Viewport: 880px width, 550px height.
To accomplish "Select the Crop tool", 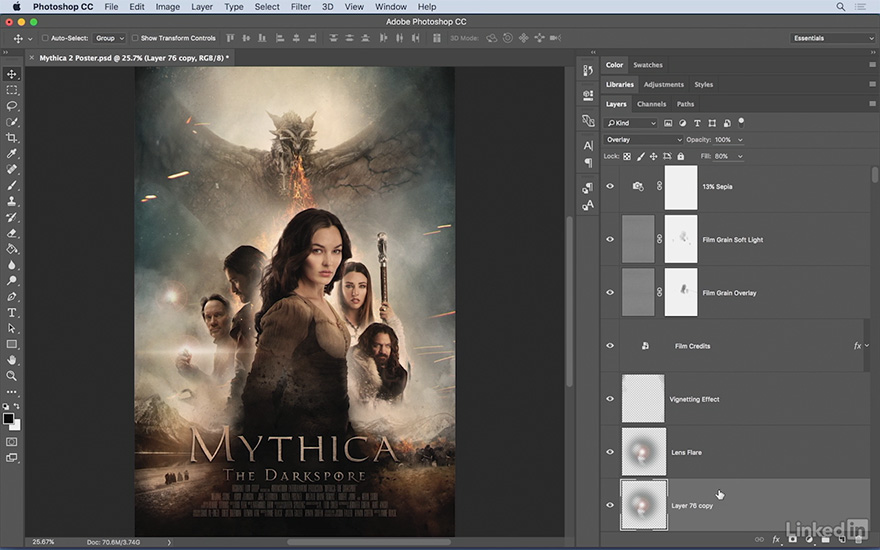I will pos(11,138).
